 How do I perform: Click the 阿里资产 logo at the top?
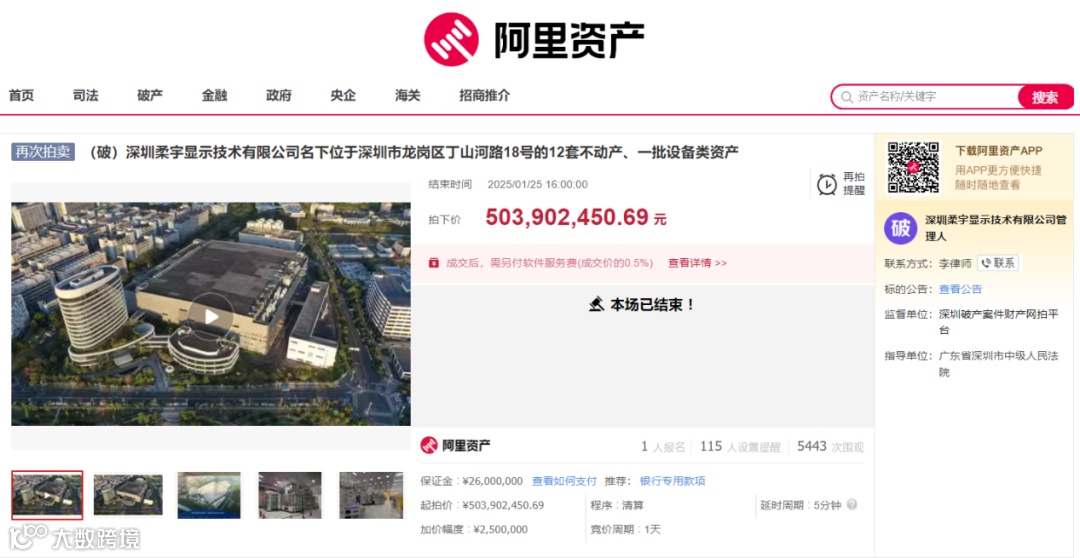point(534,39)
